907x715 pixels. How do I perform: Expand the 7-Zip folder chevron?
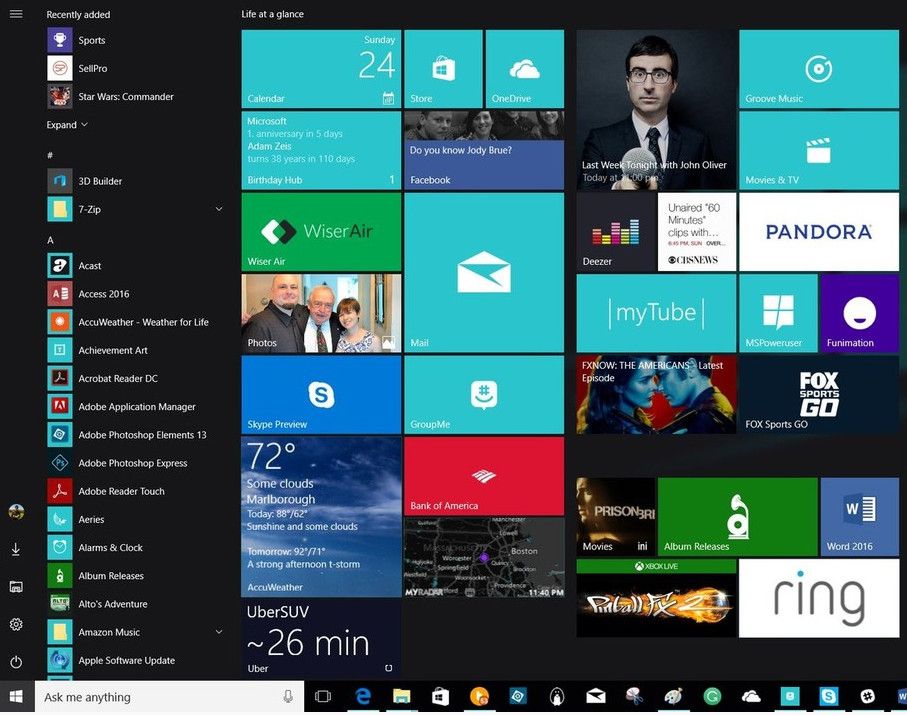click(219, 209)
